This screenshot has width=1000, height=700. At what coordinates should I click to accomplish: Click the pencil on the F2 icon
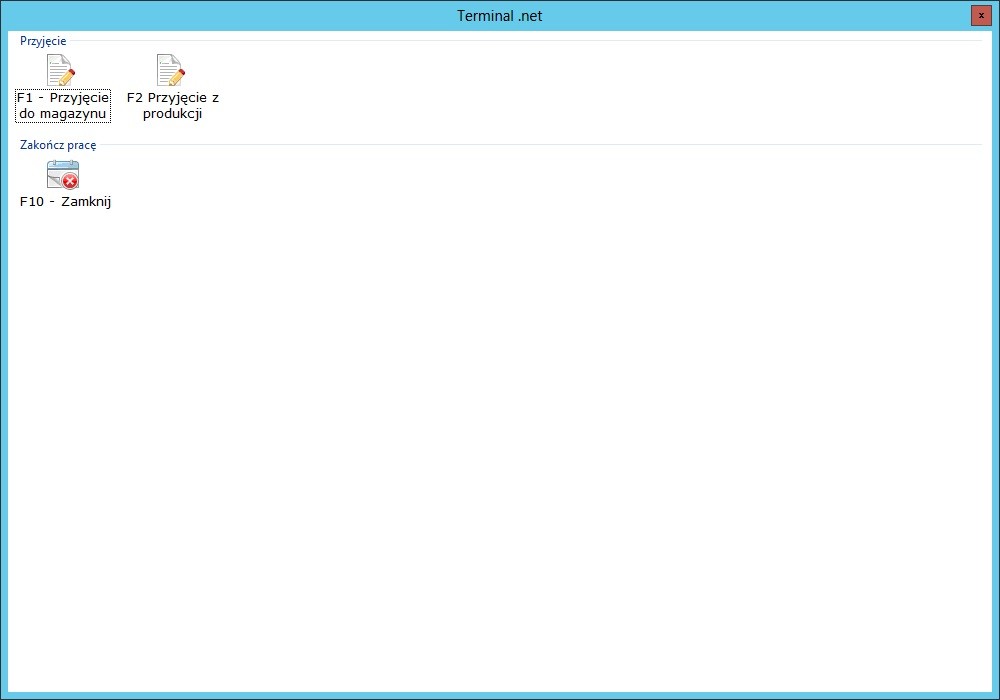point(176,75)
